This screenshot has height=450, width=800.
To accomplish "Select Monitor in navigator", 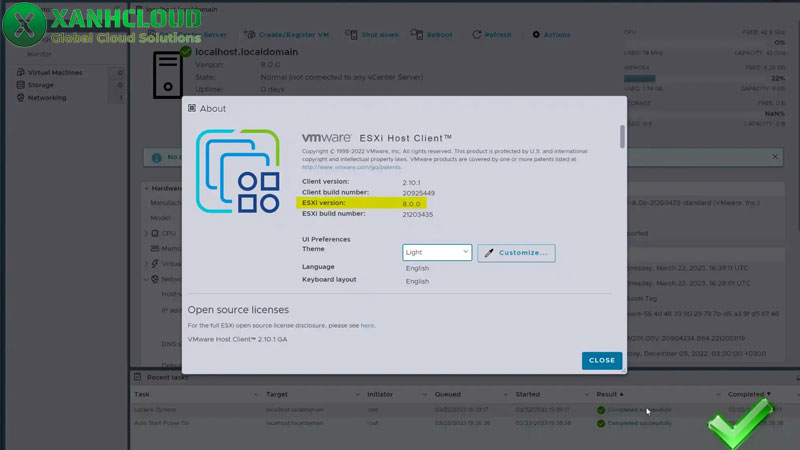I will pyautogui.click(x=39, y=54).
